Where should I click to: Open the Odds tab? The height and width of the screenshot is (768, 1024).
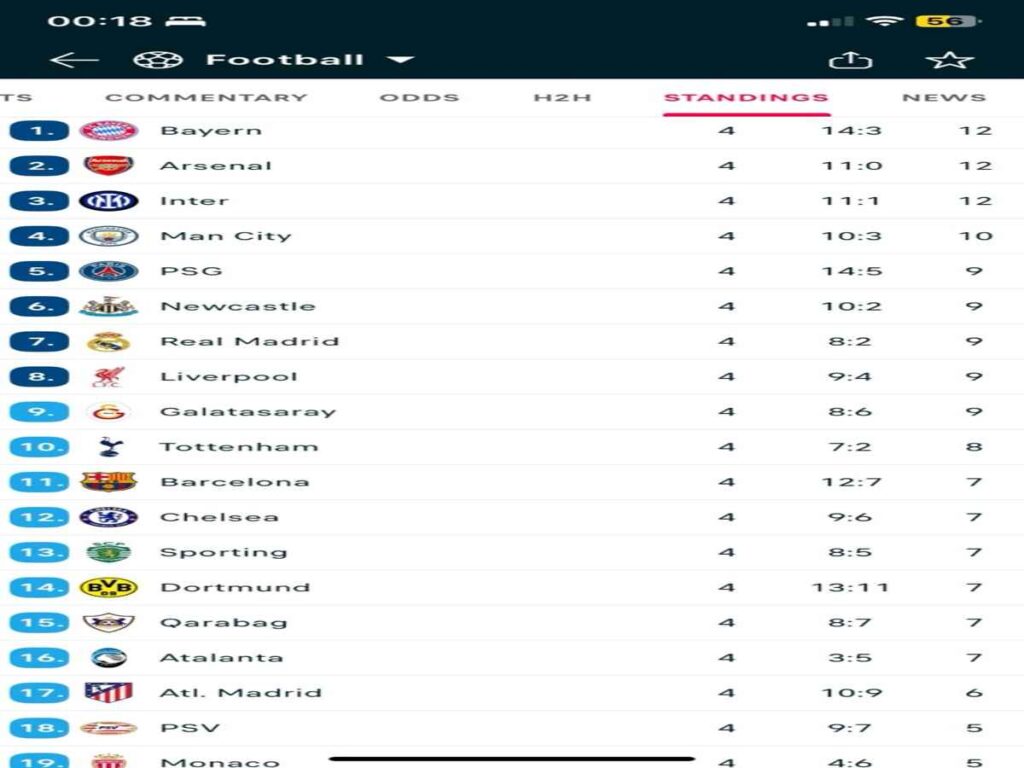click(419, 98)
